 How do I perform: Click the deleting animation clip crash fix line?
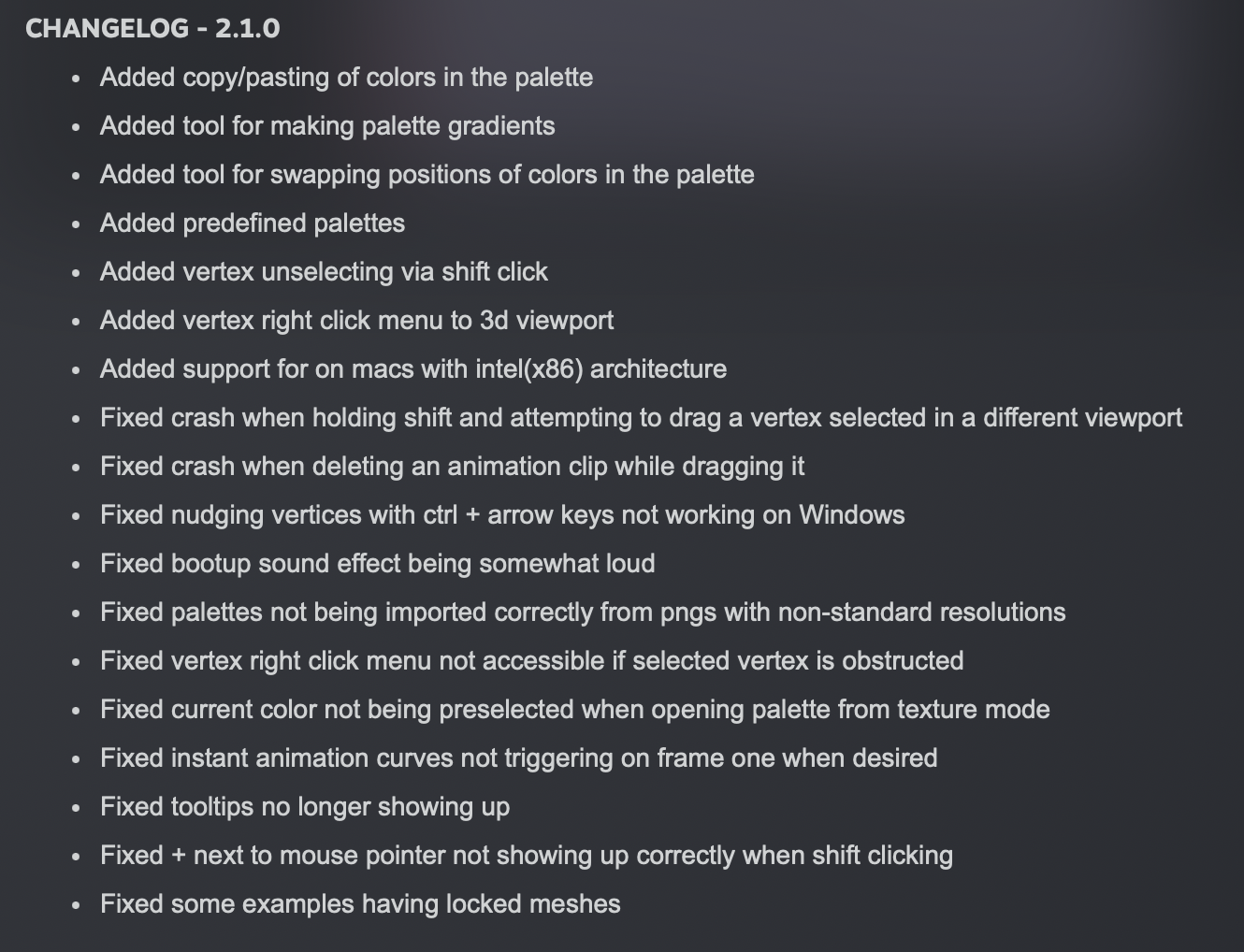[x=452, y=466]
